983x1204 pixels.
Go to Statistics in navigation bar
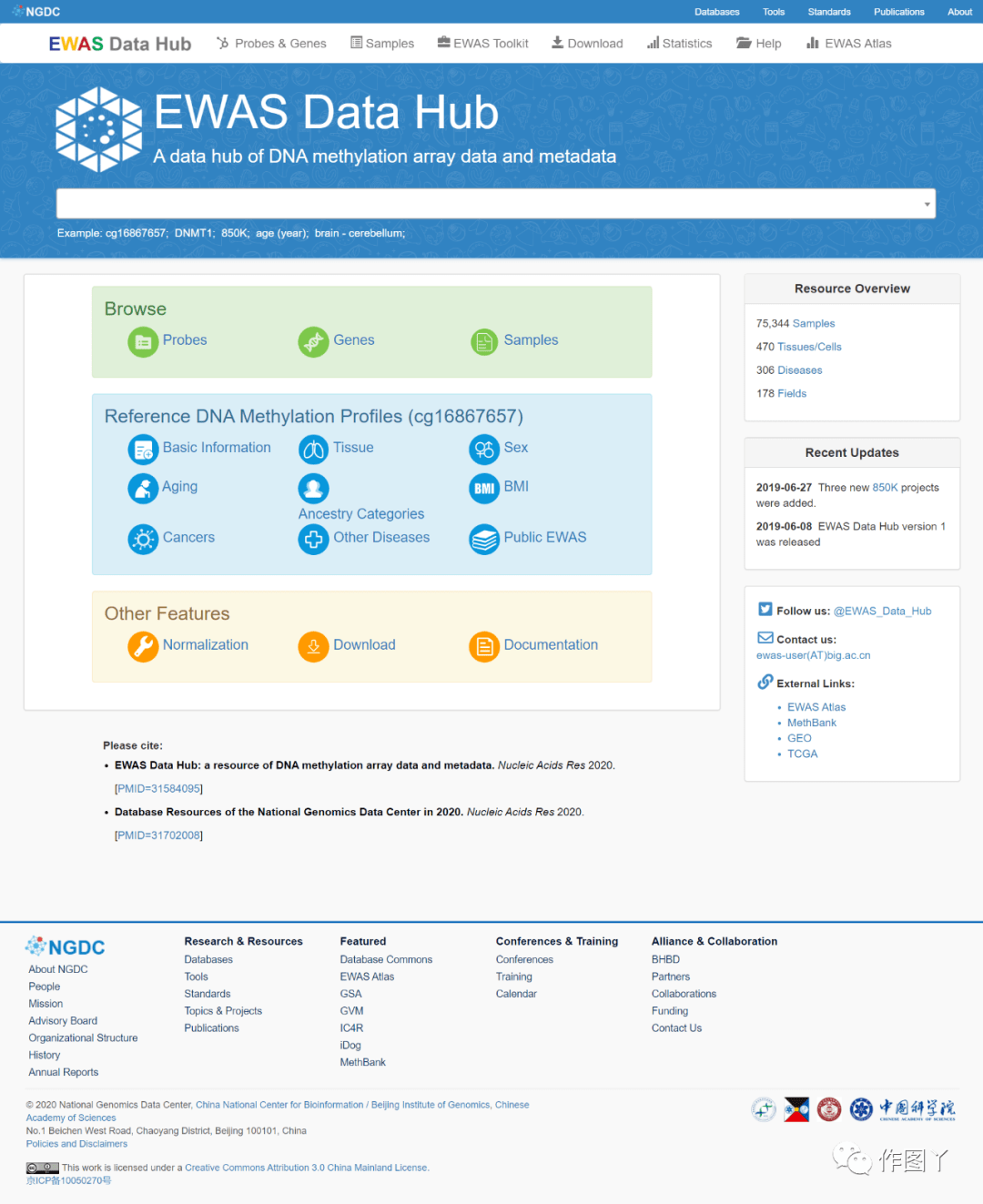pos(679,44)
